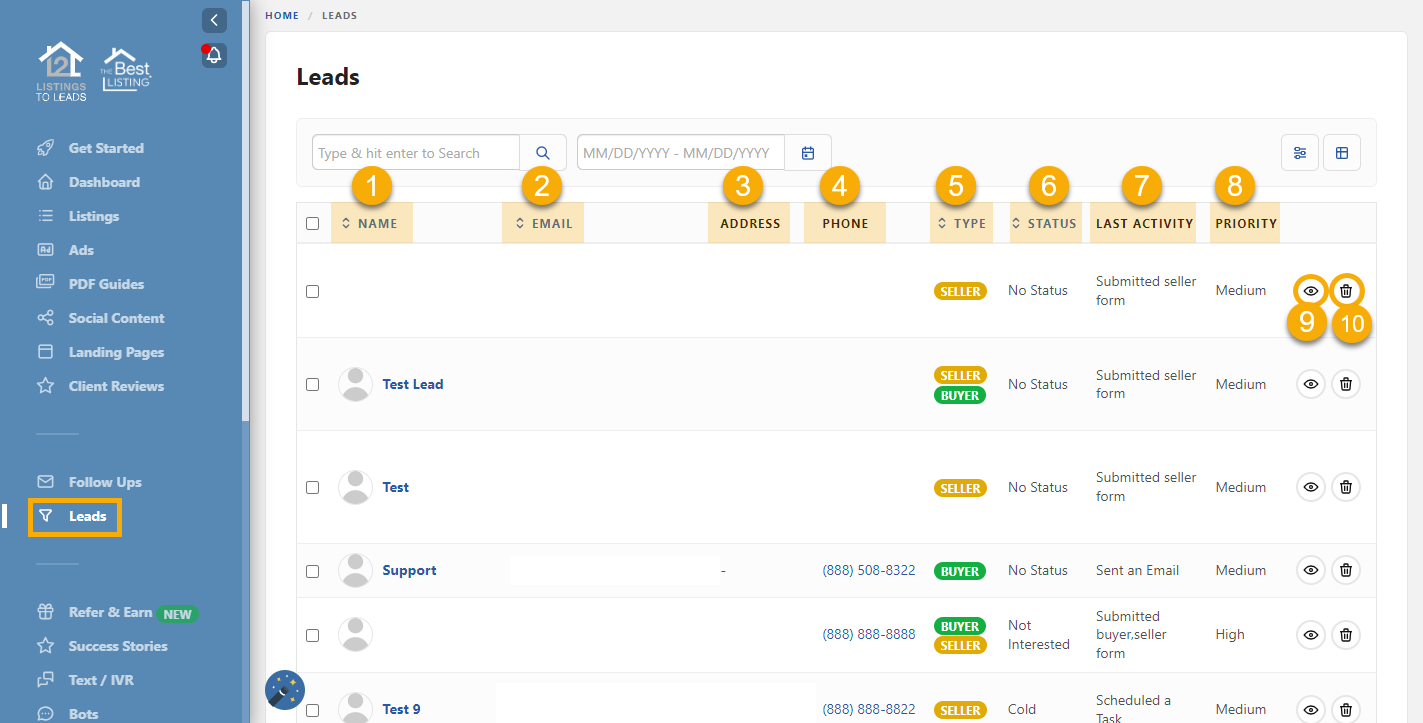Sort leads by Email column

tap(544, 224)
